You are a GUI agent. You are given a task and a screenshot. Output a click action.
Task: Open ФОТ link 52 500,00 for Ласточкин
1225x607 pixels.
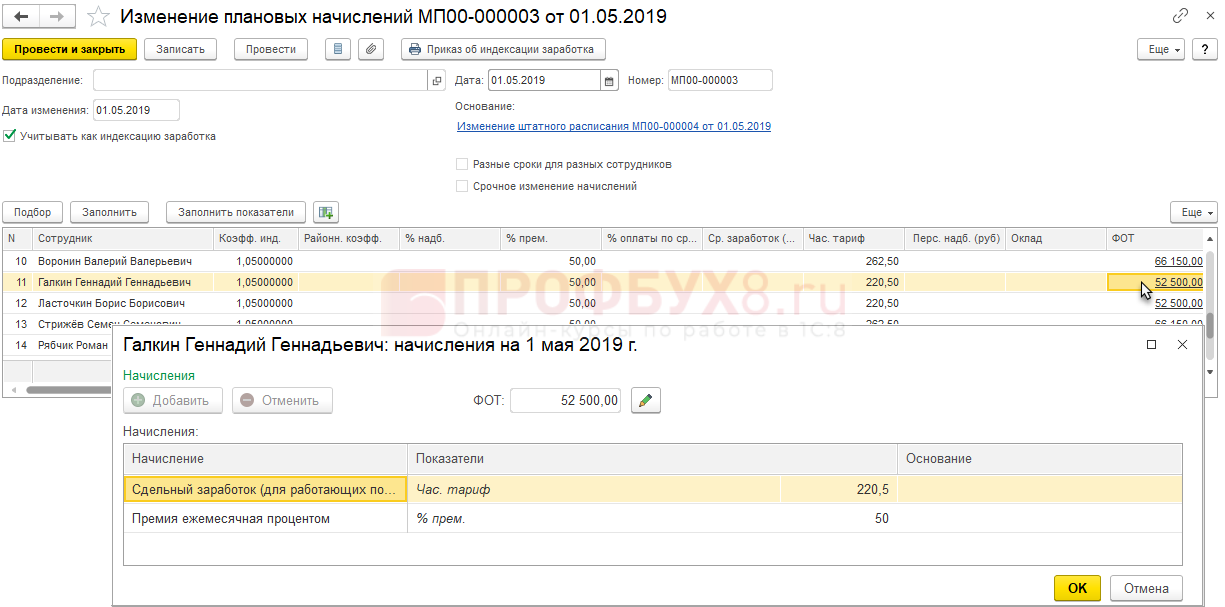1179,303
